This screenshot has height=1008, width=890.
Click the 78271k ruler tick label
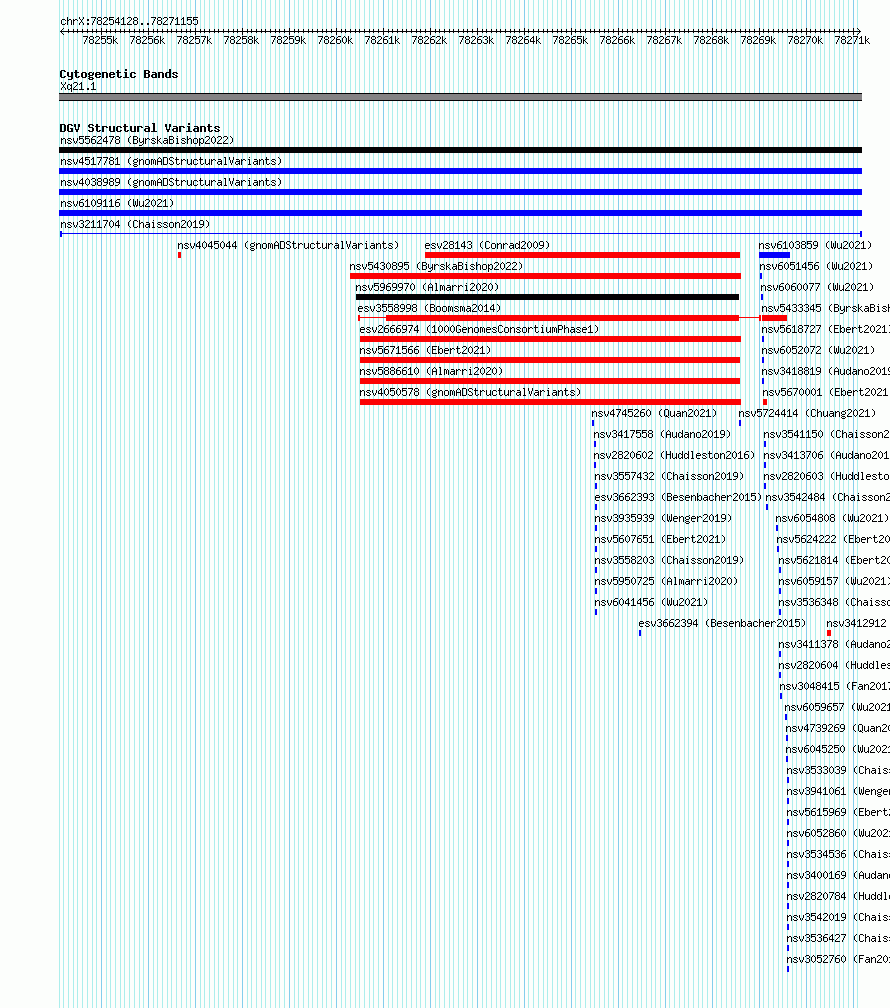pyautogui.click(x=852, y=40)
